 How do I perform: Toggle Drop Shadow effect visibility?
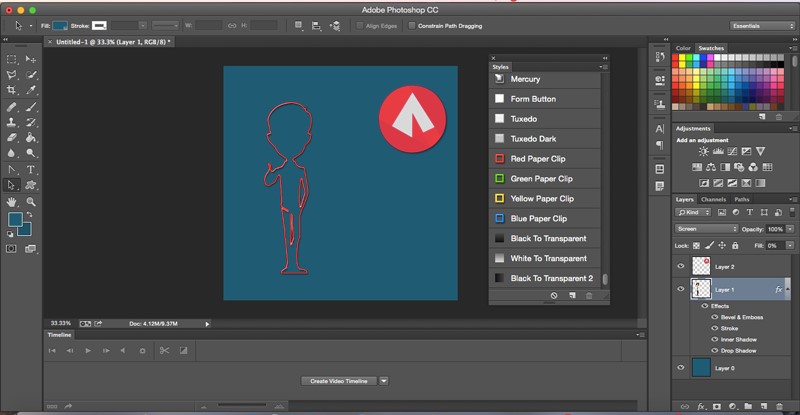coord(715,351)
